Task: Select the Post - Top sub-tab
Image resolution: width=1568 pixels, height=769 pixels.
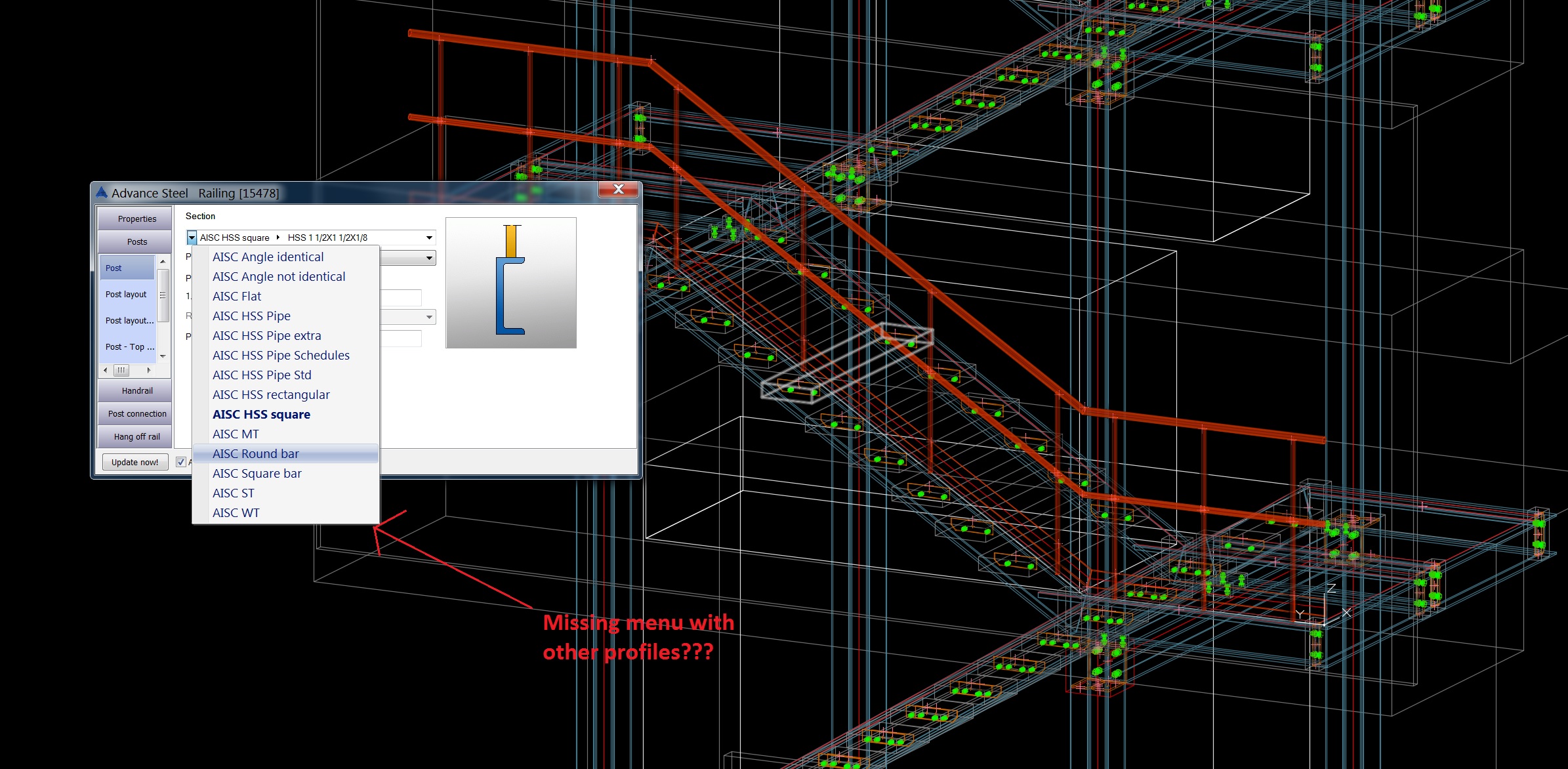Action: point(129,346)
